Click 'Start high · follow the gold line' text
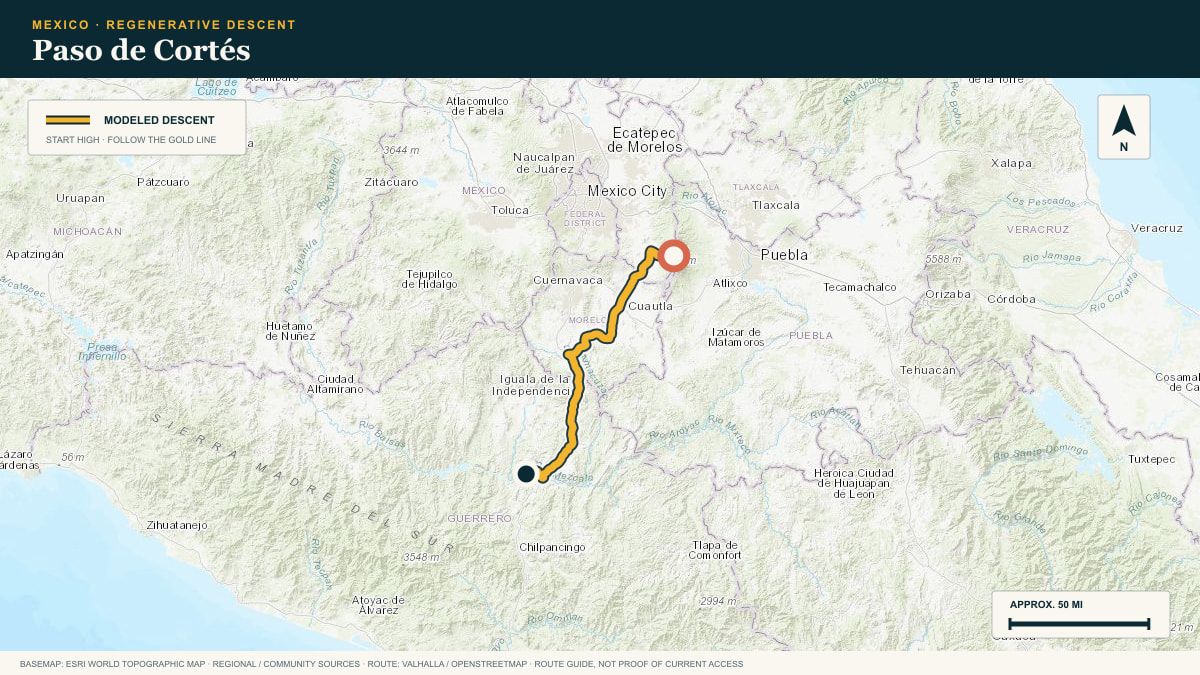1200x675 pixels. pos(131,140)
